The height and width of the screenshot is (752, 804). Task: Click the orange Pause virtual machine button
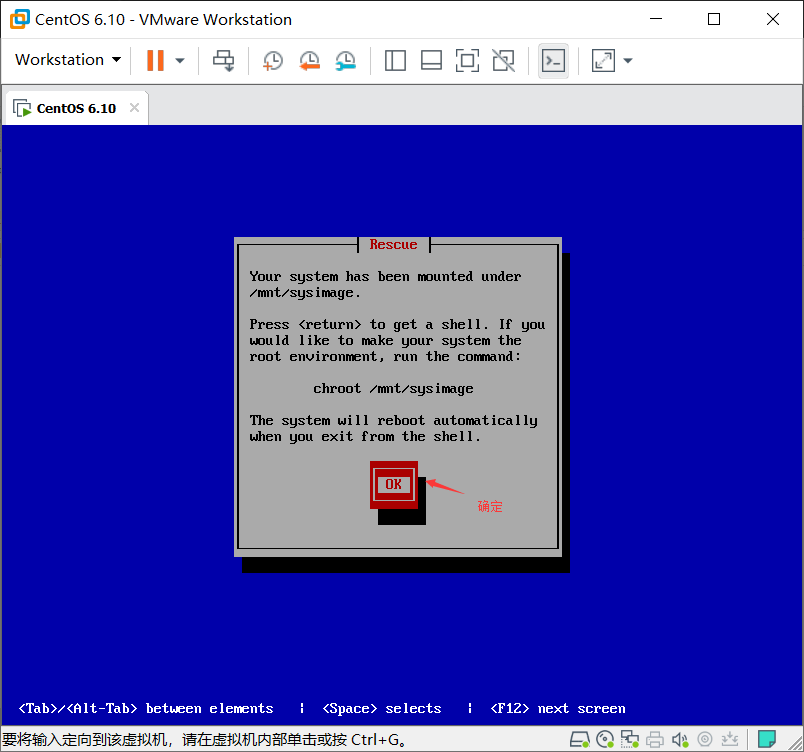[155, 60]
